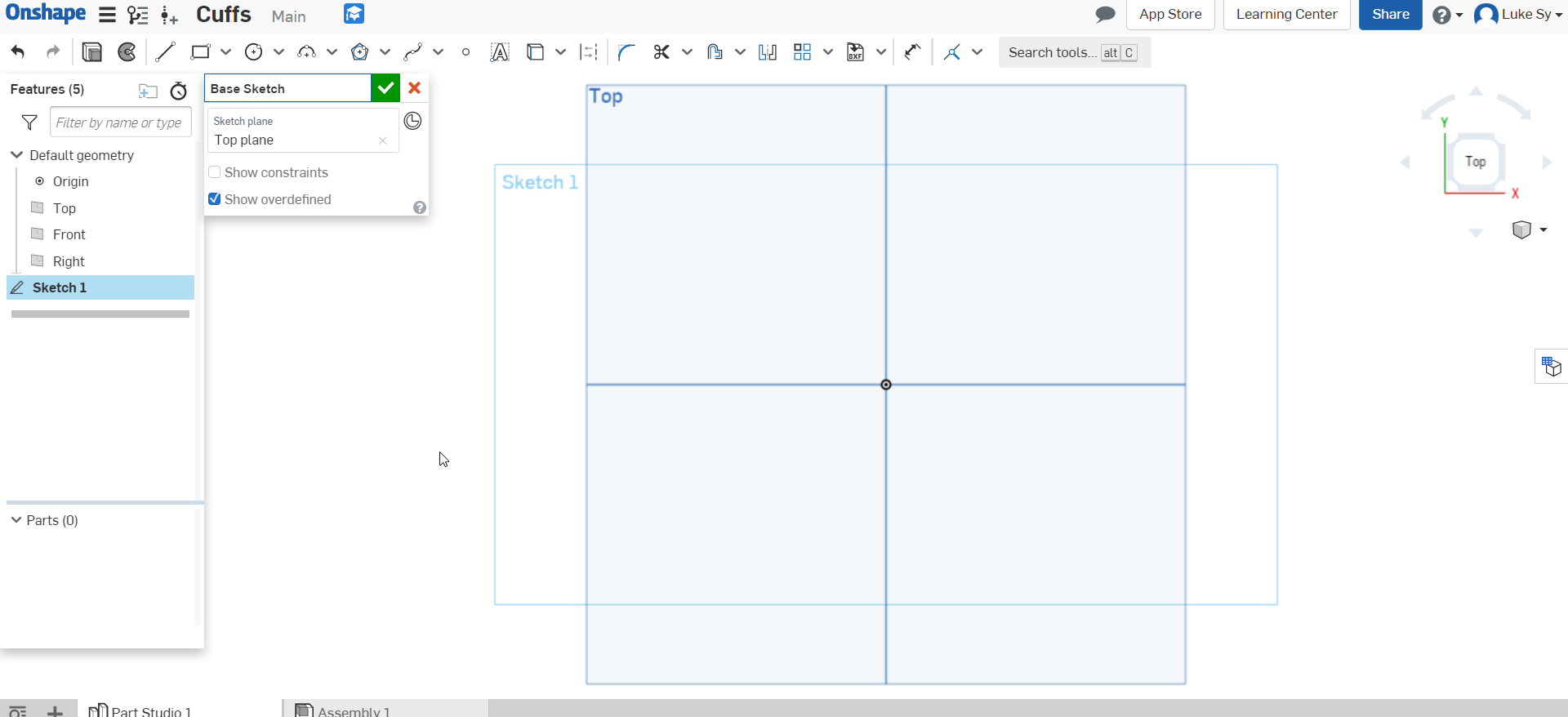Toggle visibility box of the Top plane
Viewport: 1568px width, 717px height.
tap(37, 207)
